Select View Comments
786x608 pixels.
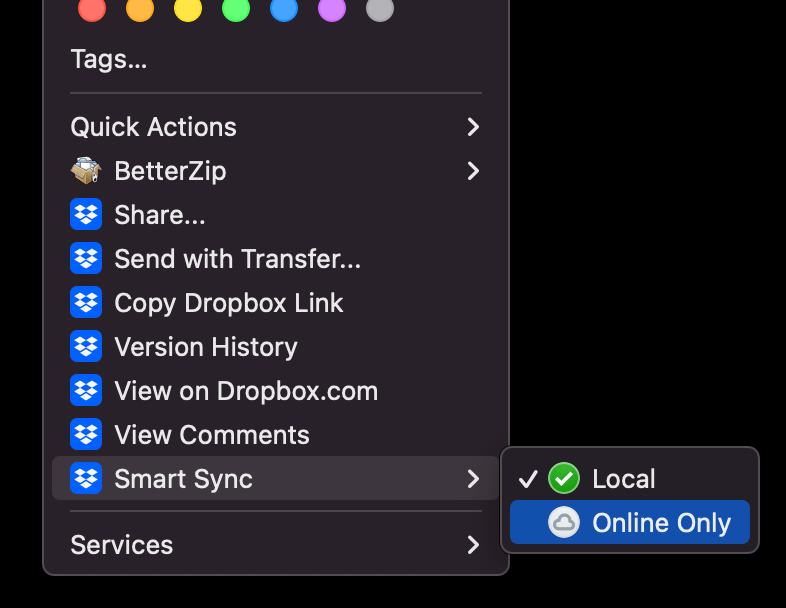click(276, 435)
